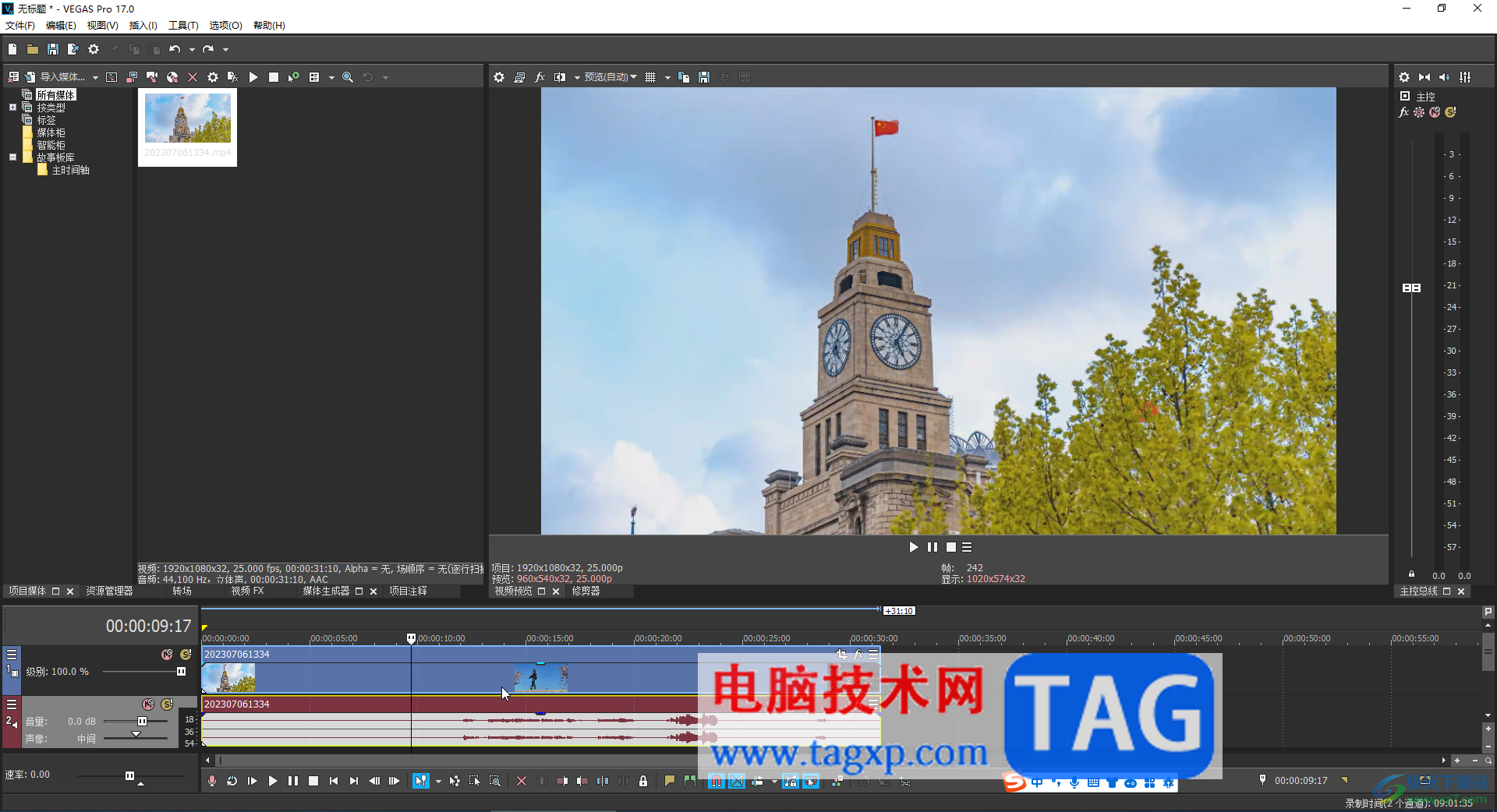Click the Media FX icon in project media toolbar
Viewport: 1497px width, 812px height.
[232, 77]
